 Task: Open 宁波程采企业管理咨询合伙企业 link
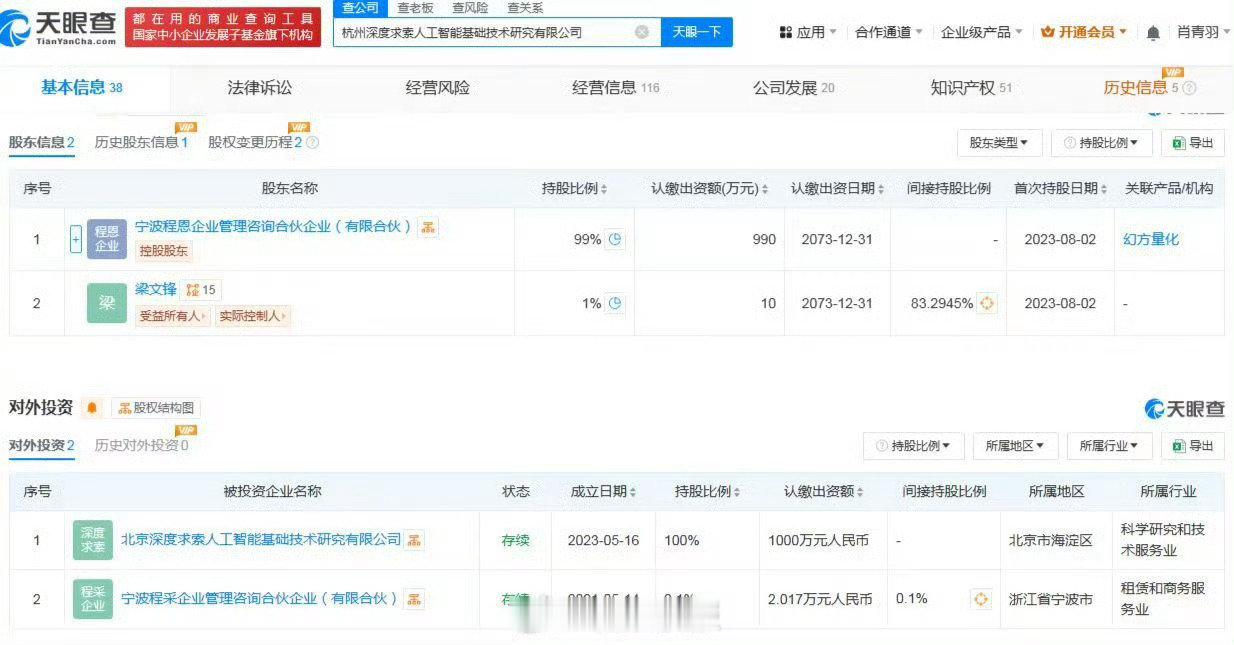(x=260, y=599)
